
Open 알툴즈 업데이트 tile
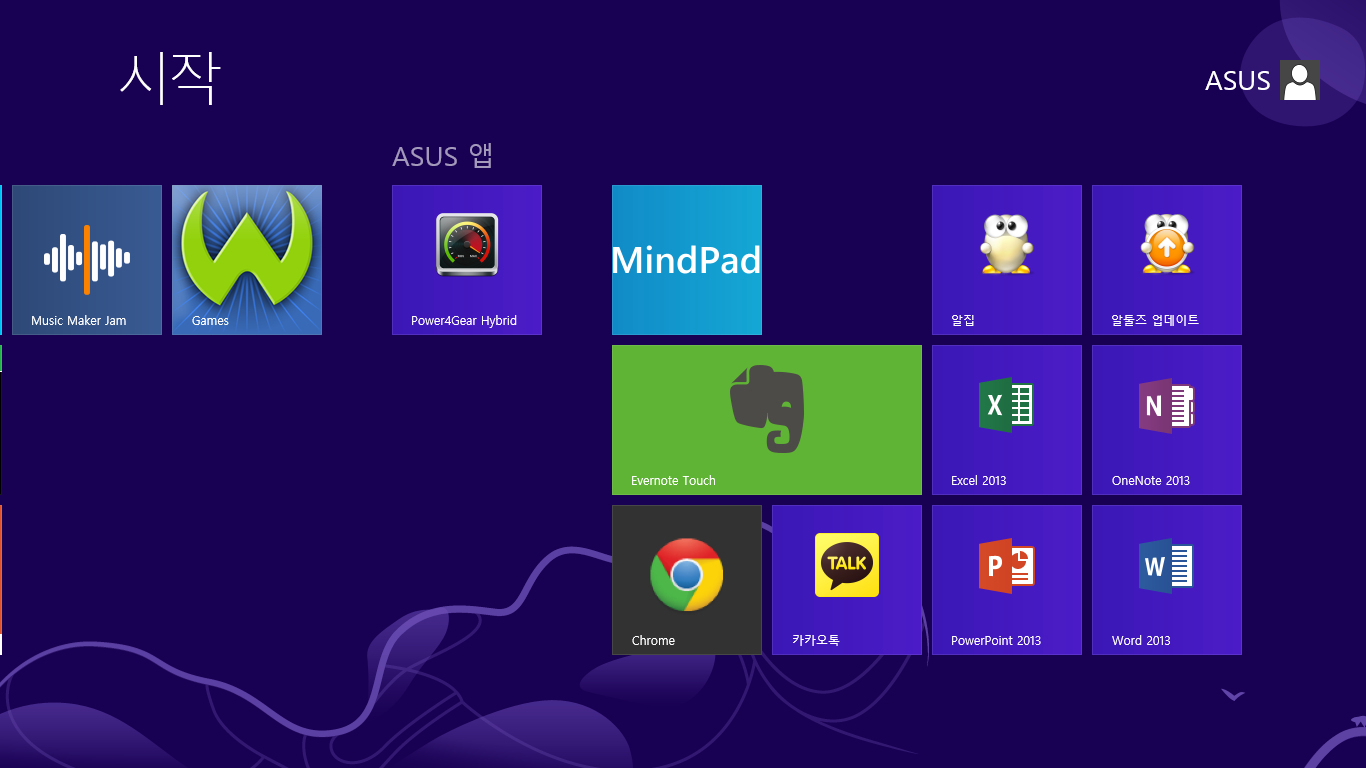click(x=1167, y=260)
